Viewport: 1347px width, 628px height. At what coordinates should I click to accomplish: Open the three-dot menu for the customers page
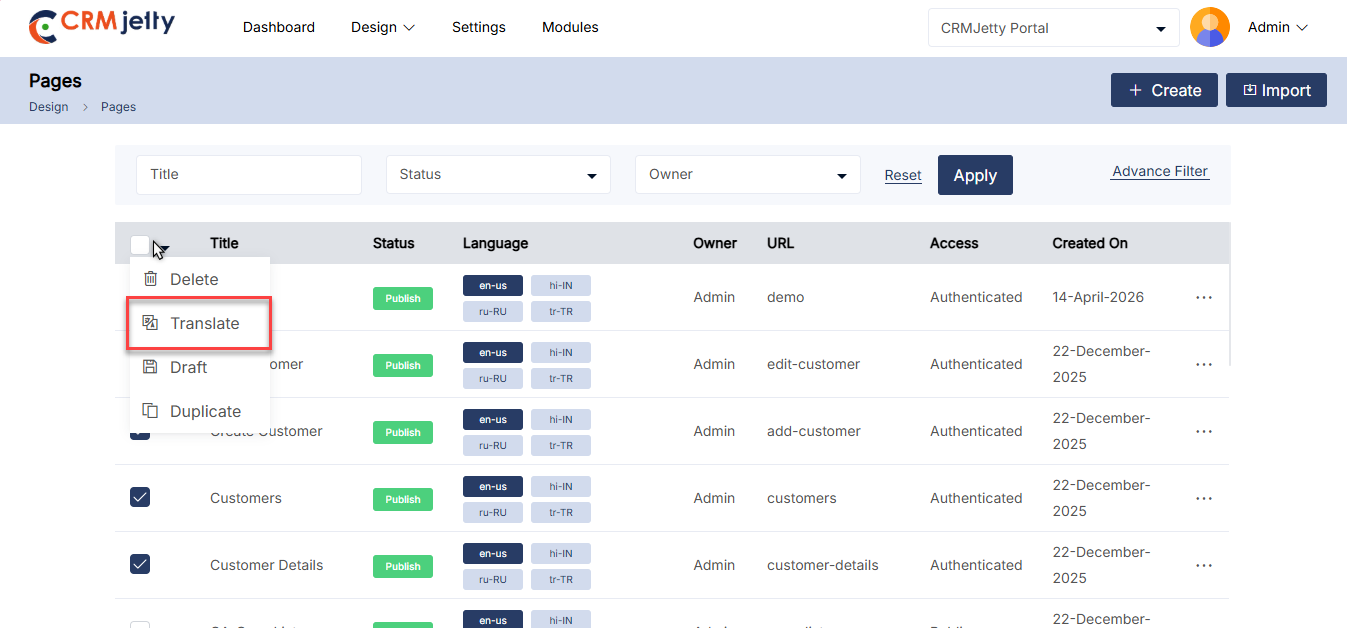coord(1203,499)
